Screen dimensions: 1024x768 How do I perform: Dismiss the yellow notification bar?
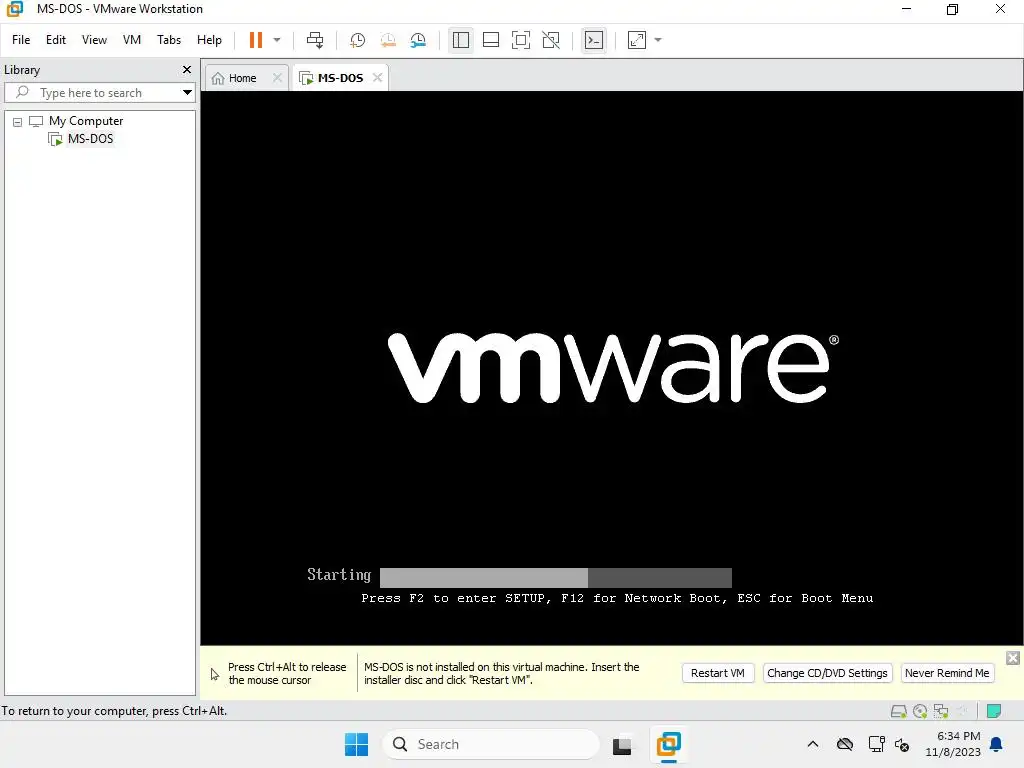[x=1013, y=658]
